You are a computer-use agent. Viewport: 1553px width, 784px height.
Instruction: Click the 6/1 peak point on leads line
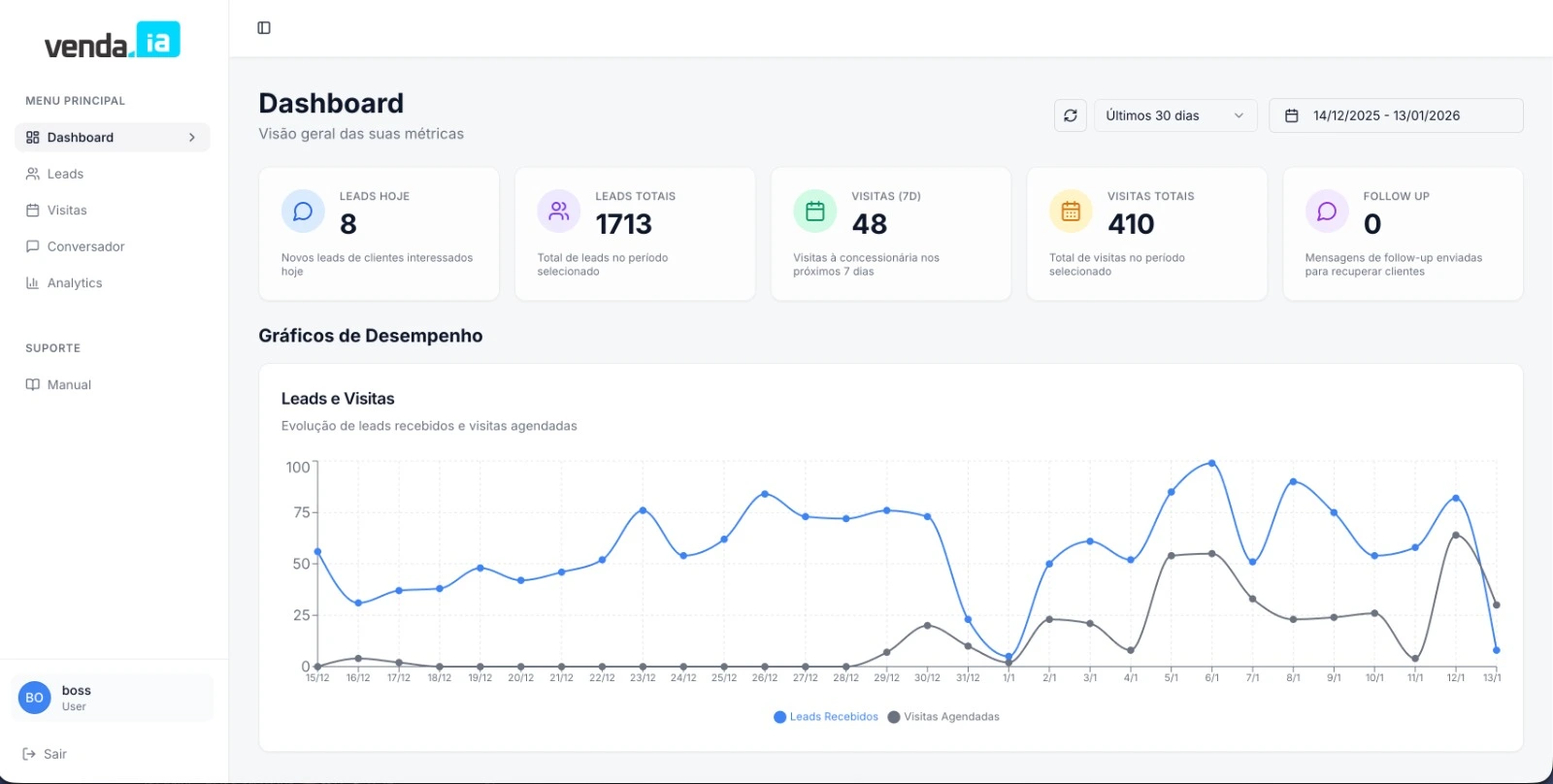1211,464
